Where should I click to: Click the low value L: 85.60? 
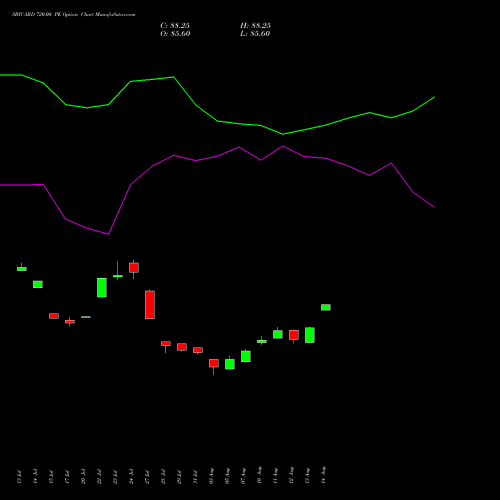point(255,34)
